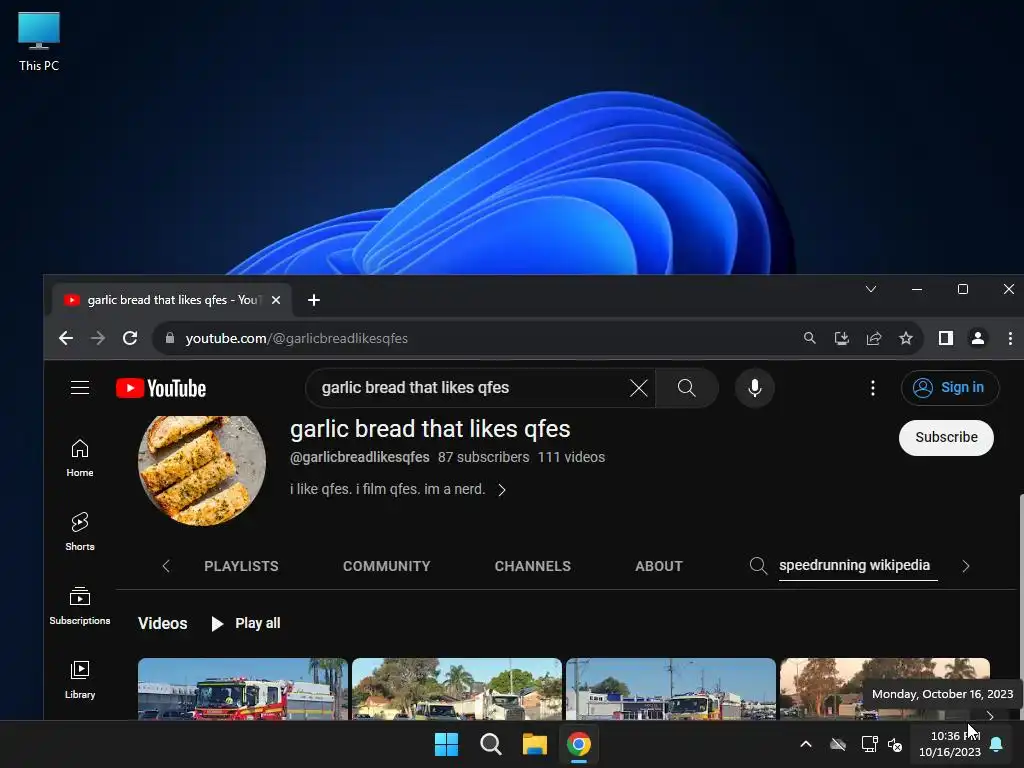Open YouTube hamburger guide menu
Image resolution: width=1024 pixels, height=768 pixels.
click(80, 388)
